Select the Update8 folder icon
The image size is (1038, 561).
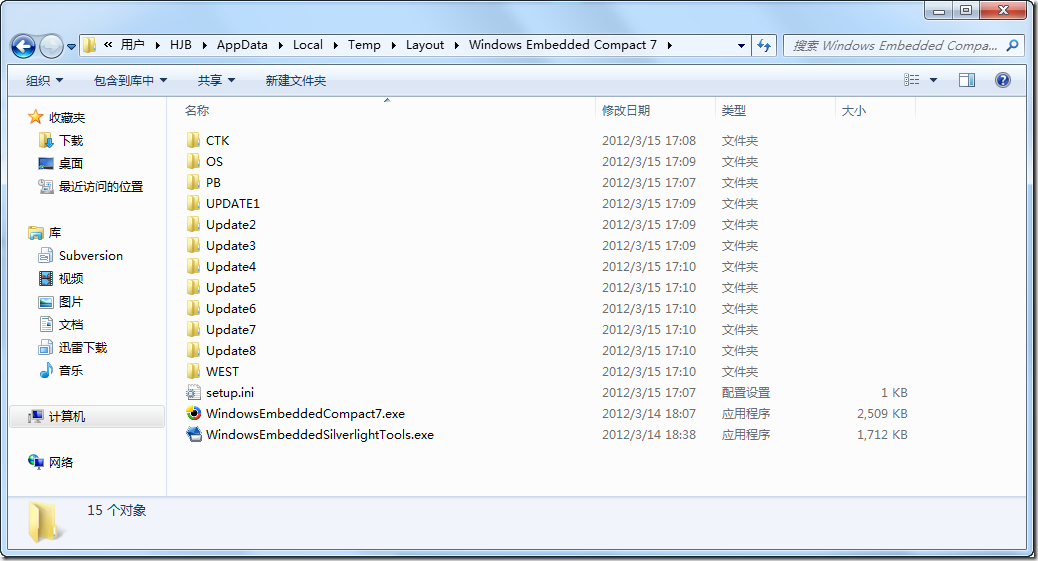[193, 350]
